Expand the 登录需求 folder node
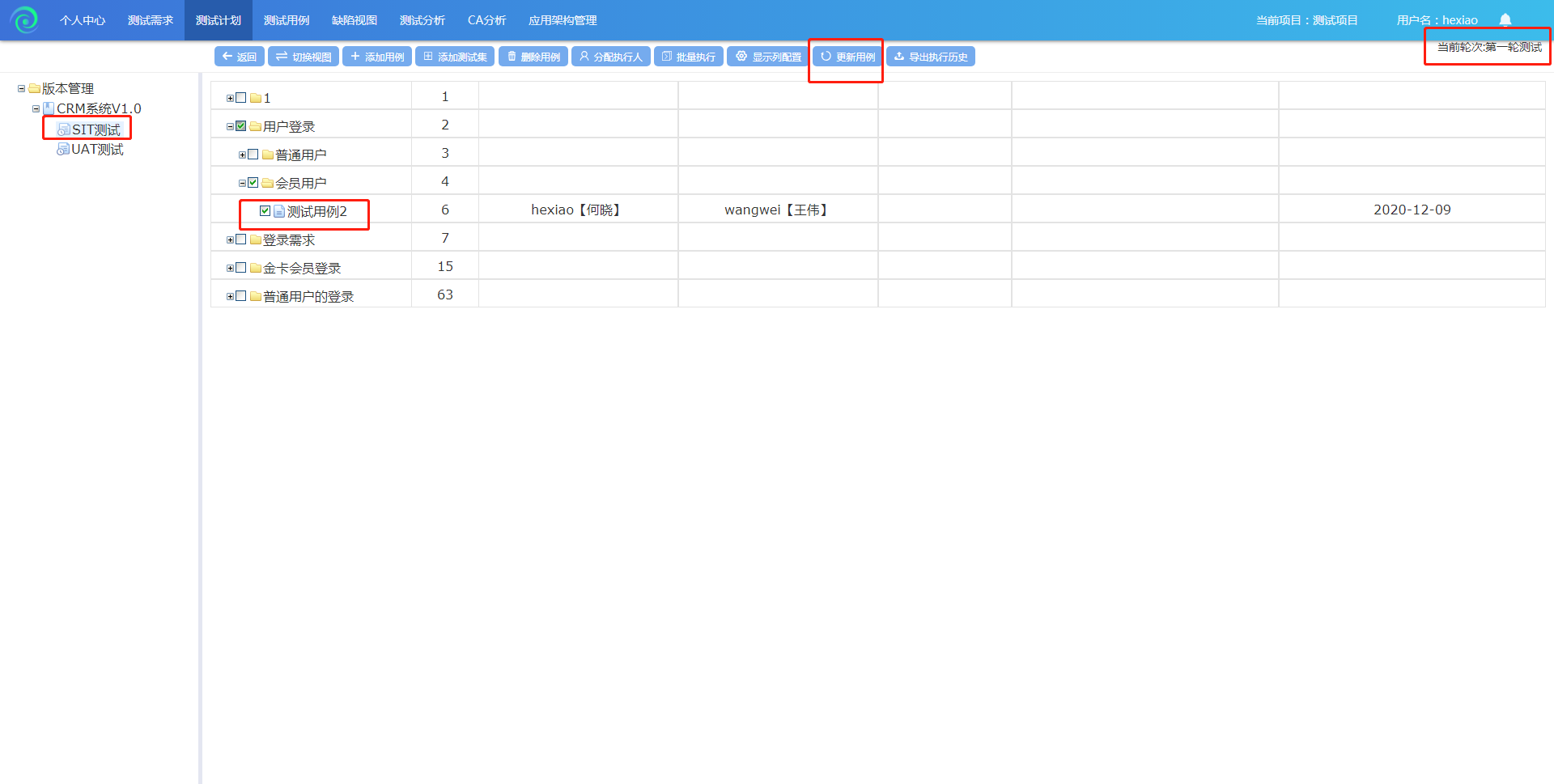This screenshot has width=1554, height=784. point(231,240)
